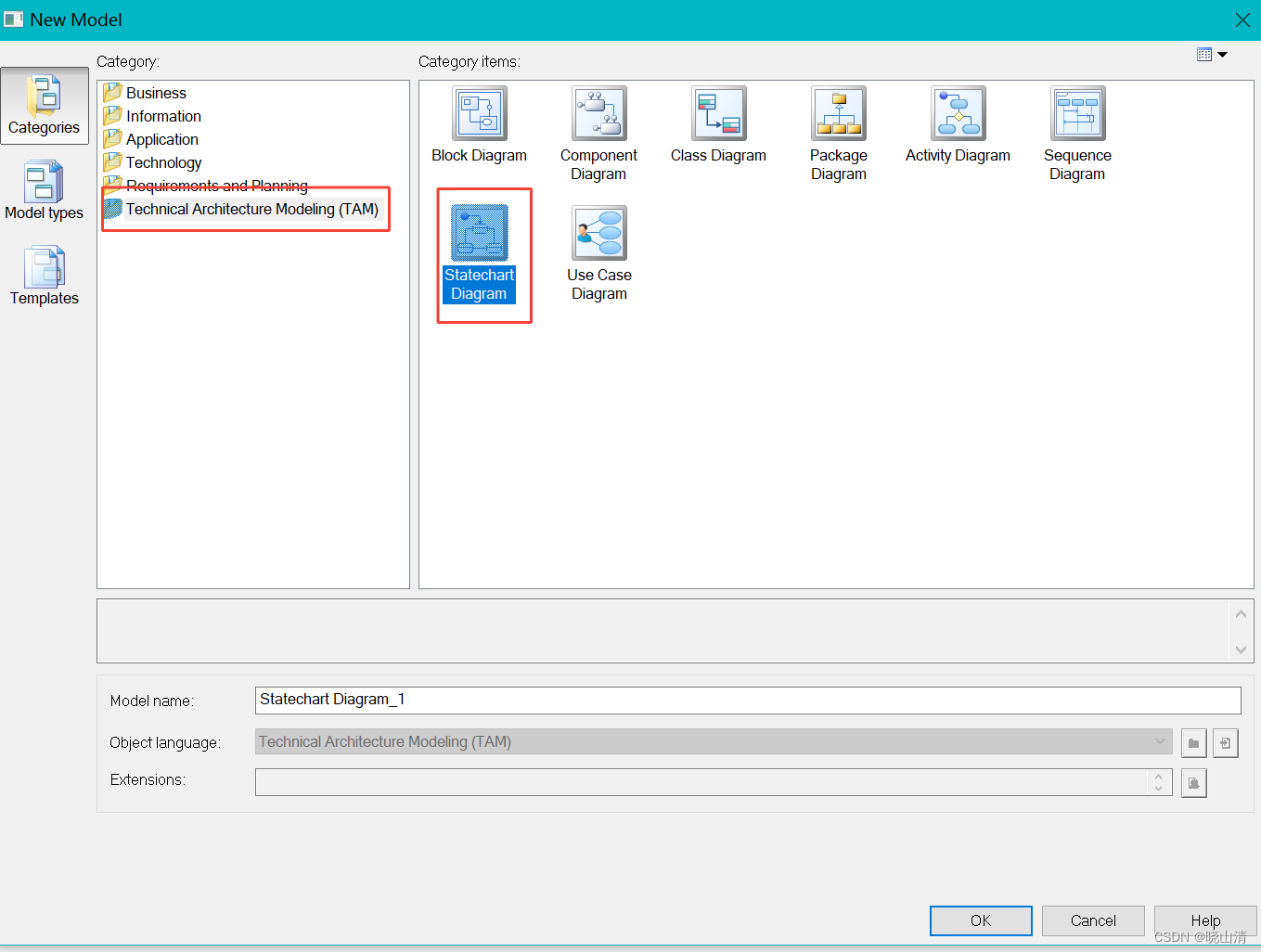Click the Categories sidebar icon
The width and height of the screenshot is (1261, 952).
44,105
